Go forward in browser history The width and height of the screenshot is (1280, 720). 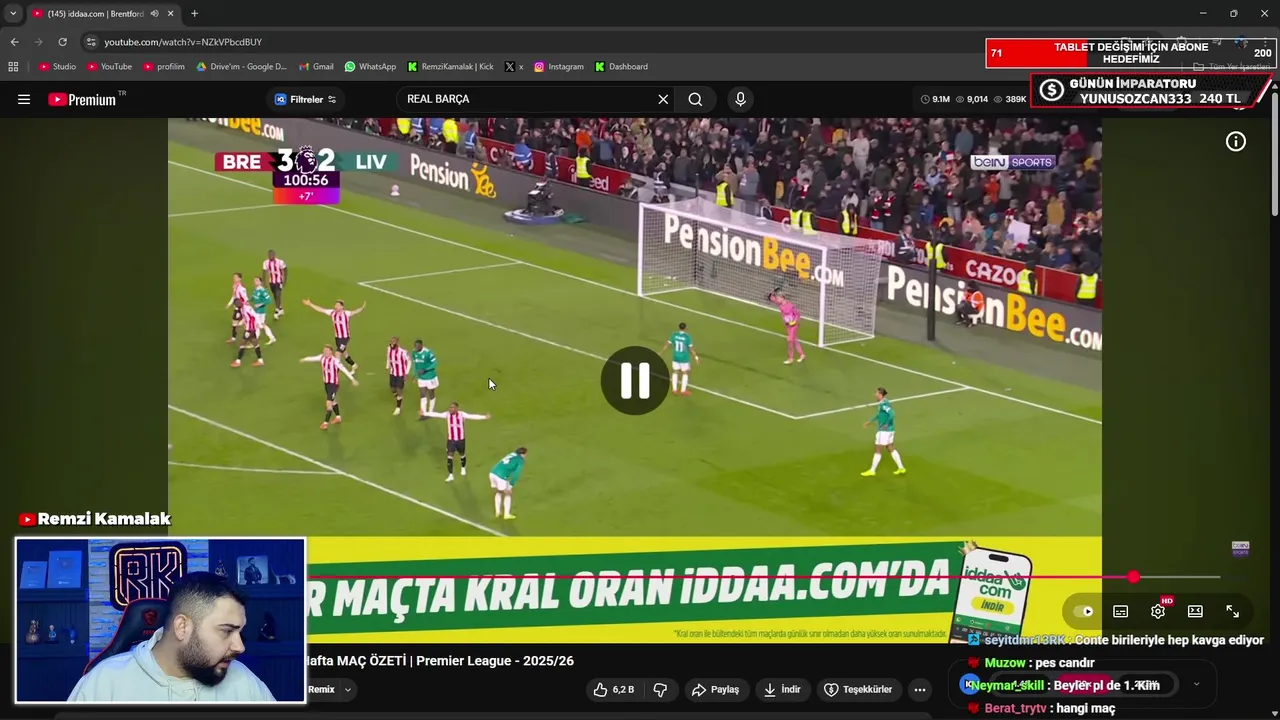(x=38, y=42)
